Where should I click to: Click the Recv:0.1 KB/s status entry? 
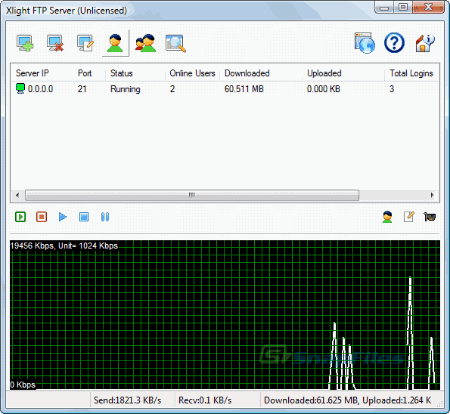pyautogui.click(x=205, y=400)
